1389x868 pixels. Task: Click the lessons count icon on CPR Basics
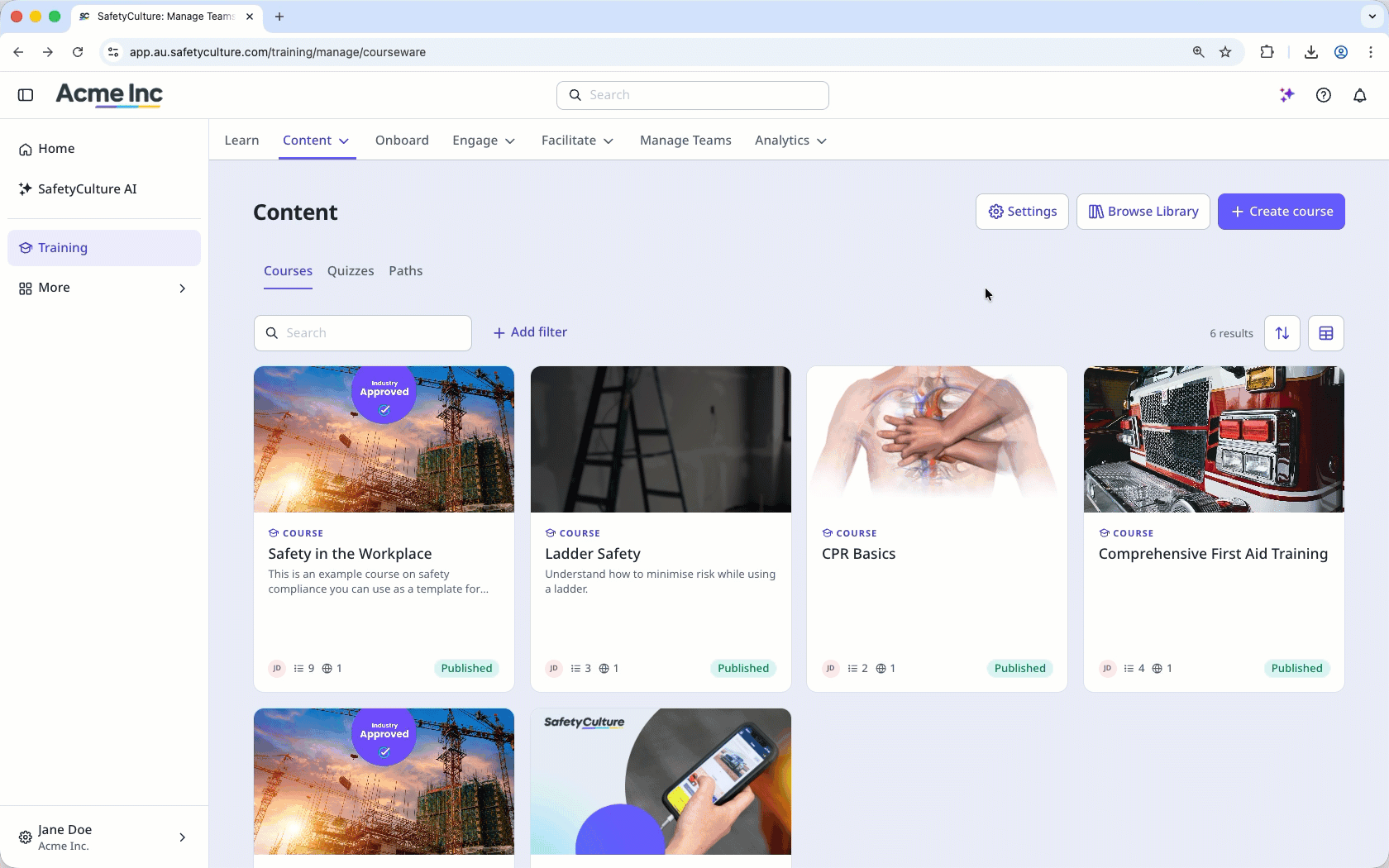(852, 668)
